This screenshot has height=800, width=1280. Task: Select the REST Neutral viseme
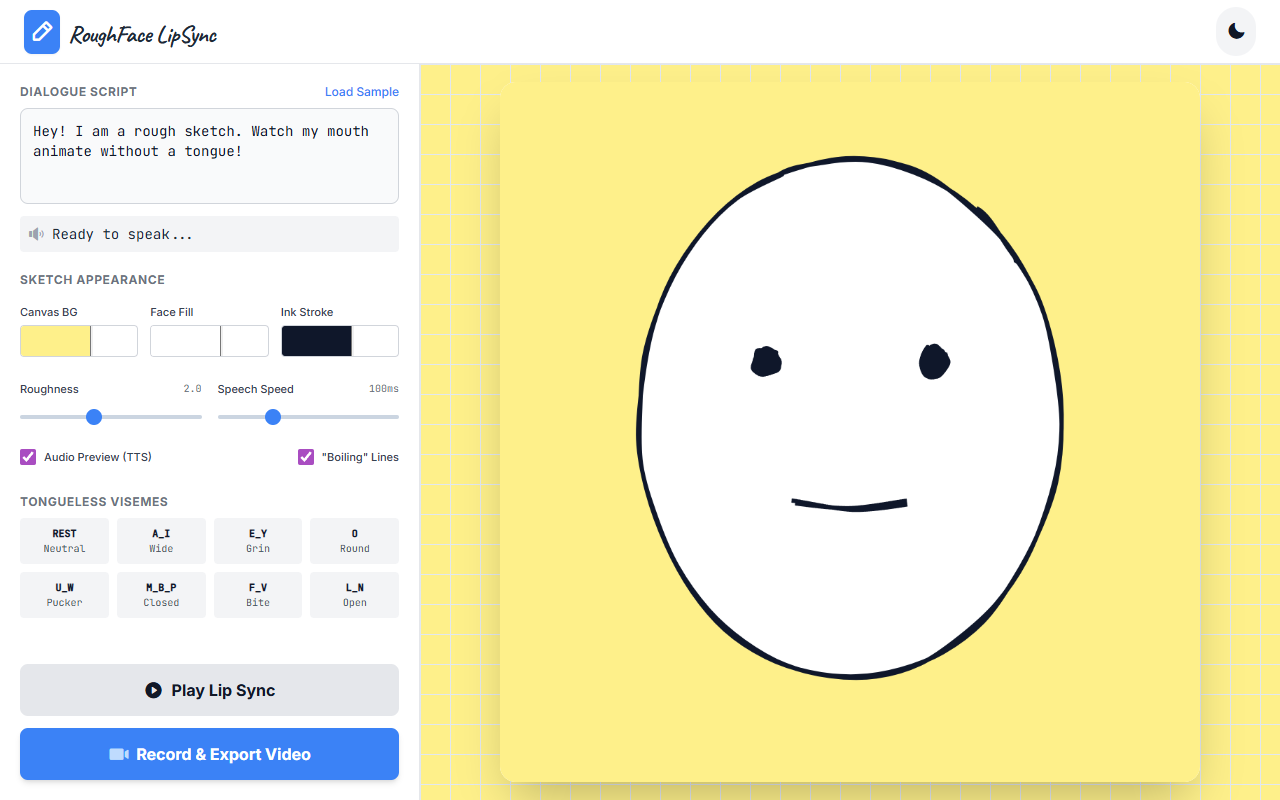point(64,540)
